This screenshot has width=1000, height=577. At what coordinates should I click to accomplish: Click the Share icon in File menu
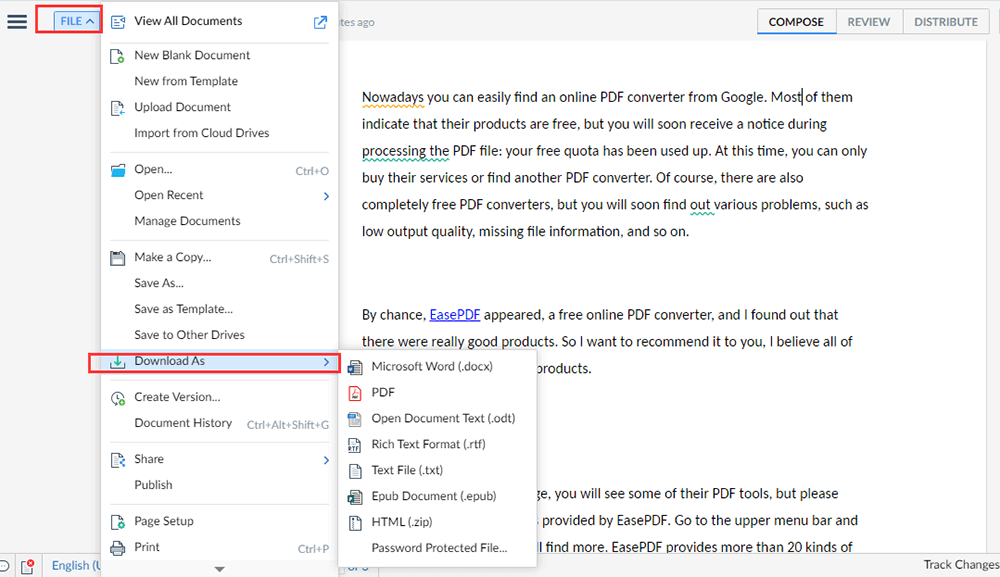(117, 460)
